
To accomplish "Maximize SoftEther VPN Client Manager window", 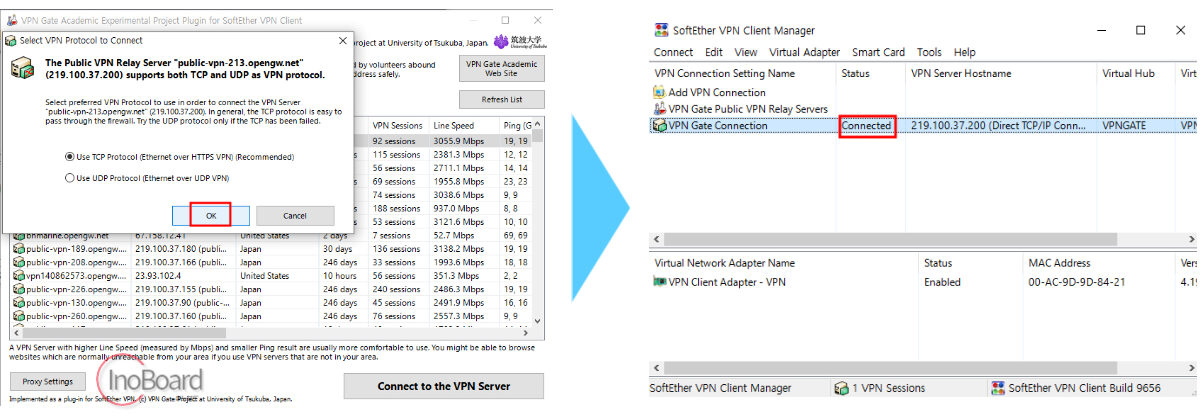I will pyautogui.click(x=1141, y=30).
